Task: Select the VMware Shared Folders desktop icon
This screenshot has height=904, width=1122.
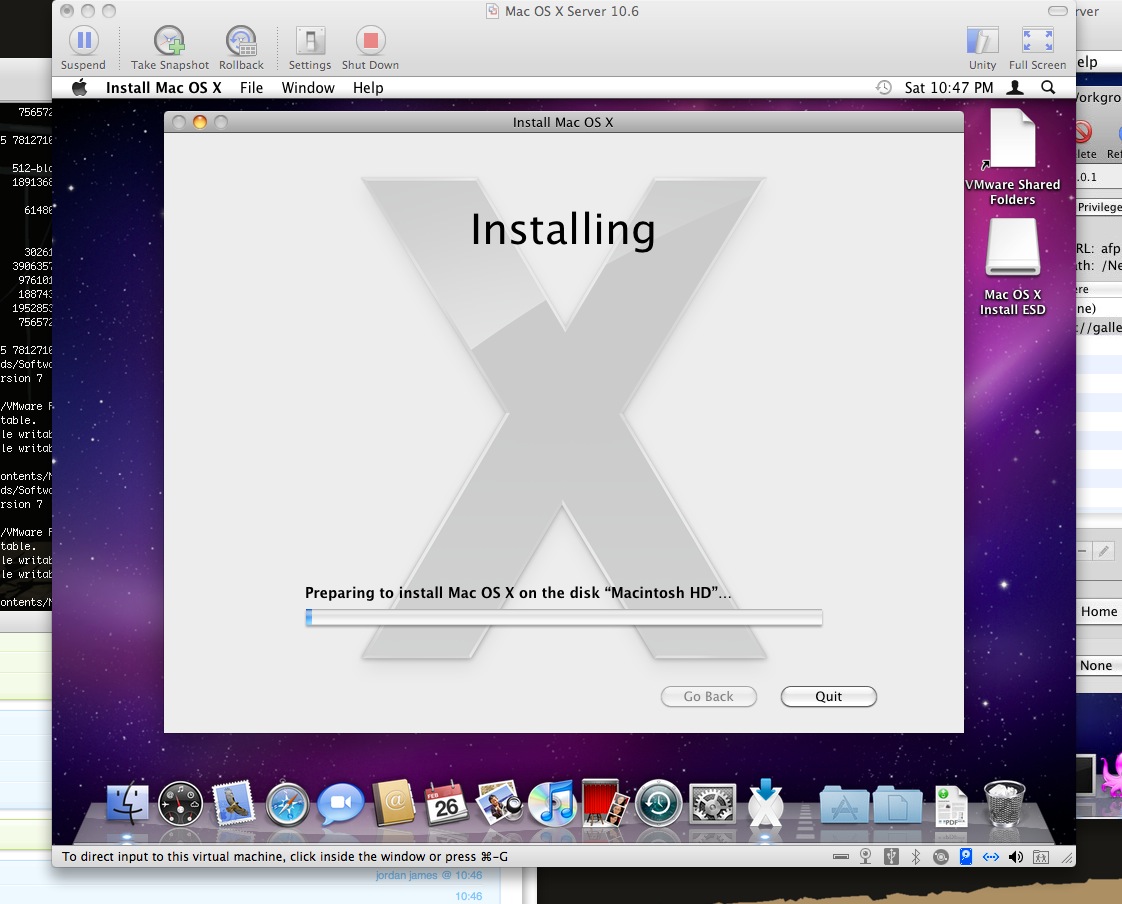Action: (1013, 157)
